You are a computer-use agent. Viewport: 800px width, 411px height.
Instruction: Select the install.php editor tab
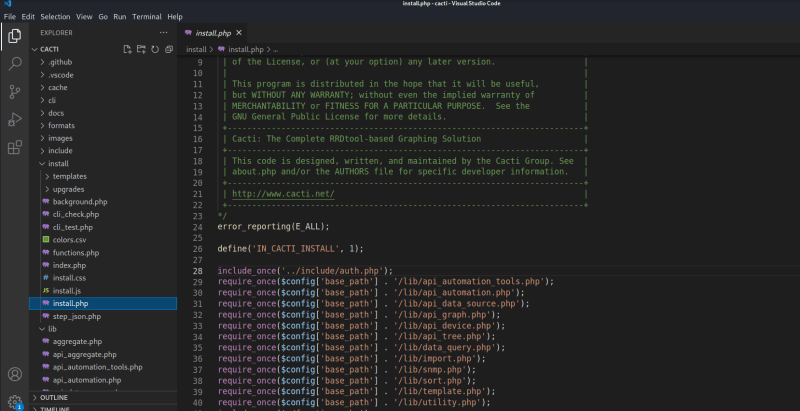point(213,33)
